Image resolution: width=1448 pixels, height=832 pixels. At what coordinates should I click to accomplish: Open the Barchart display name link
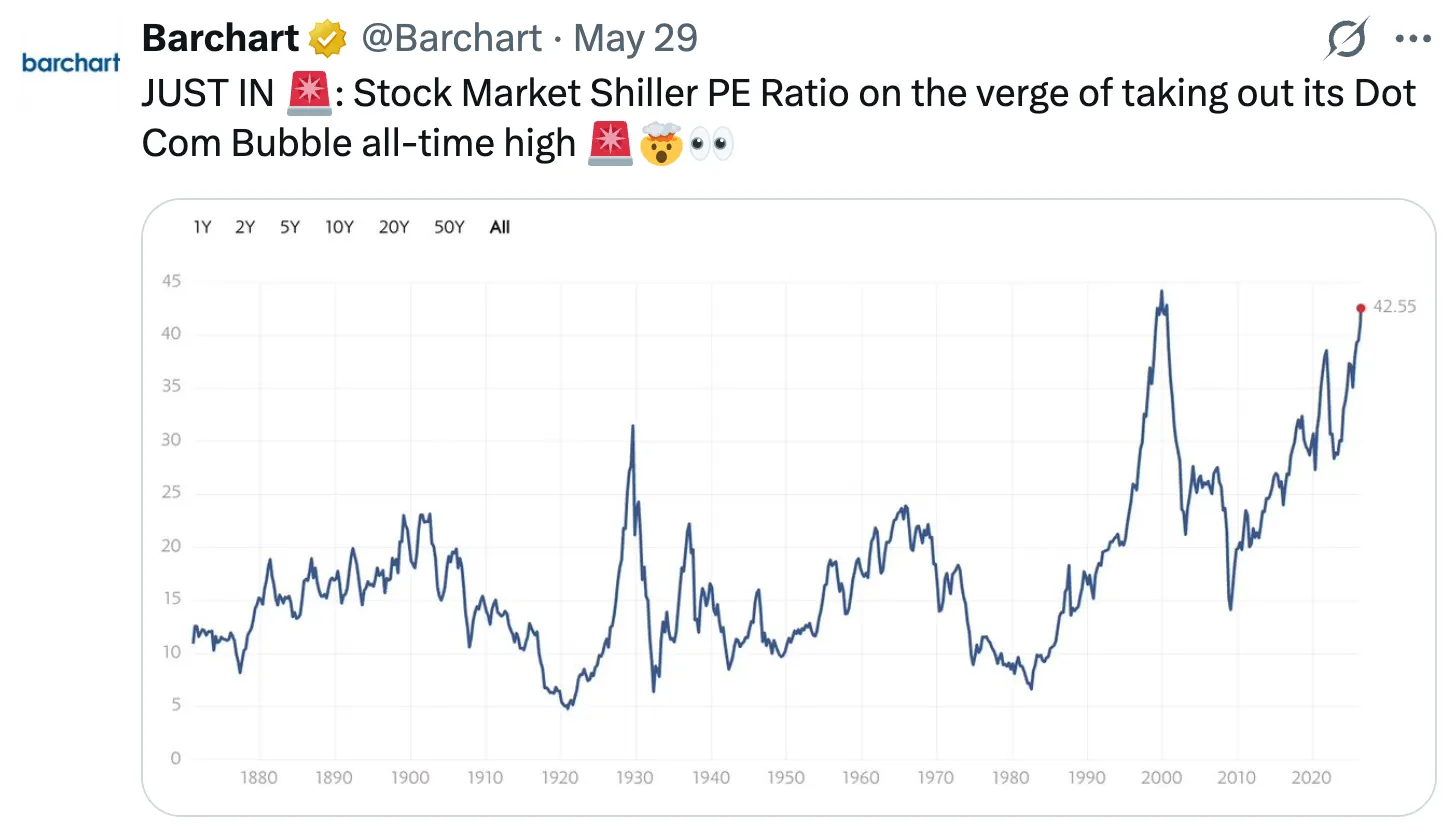click(x=221, y=40)
